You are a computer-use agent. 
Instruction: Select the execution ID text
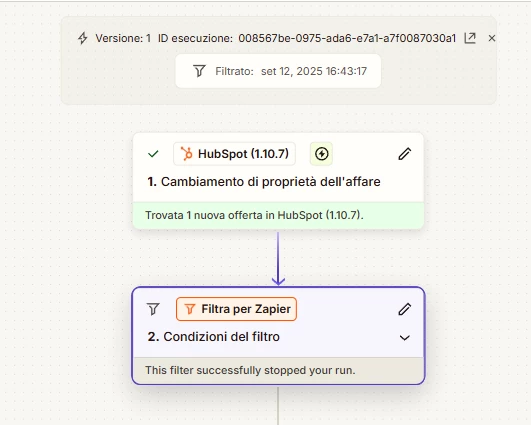click(x=347, y=38)
